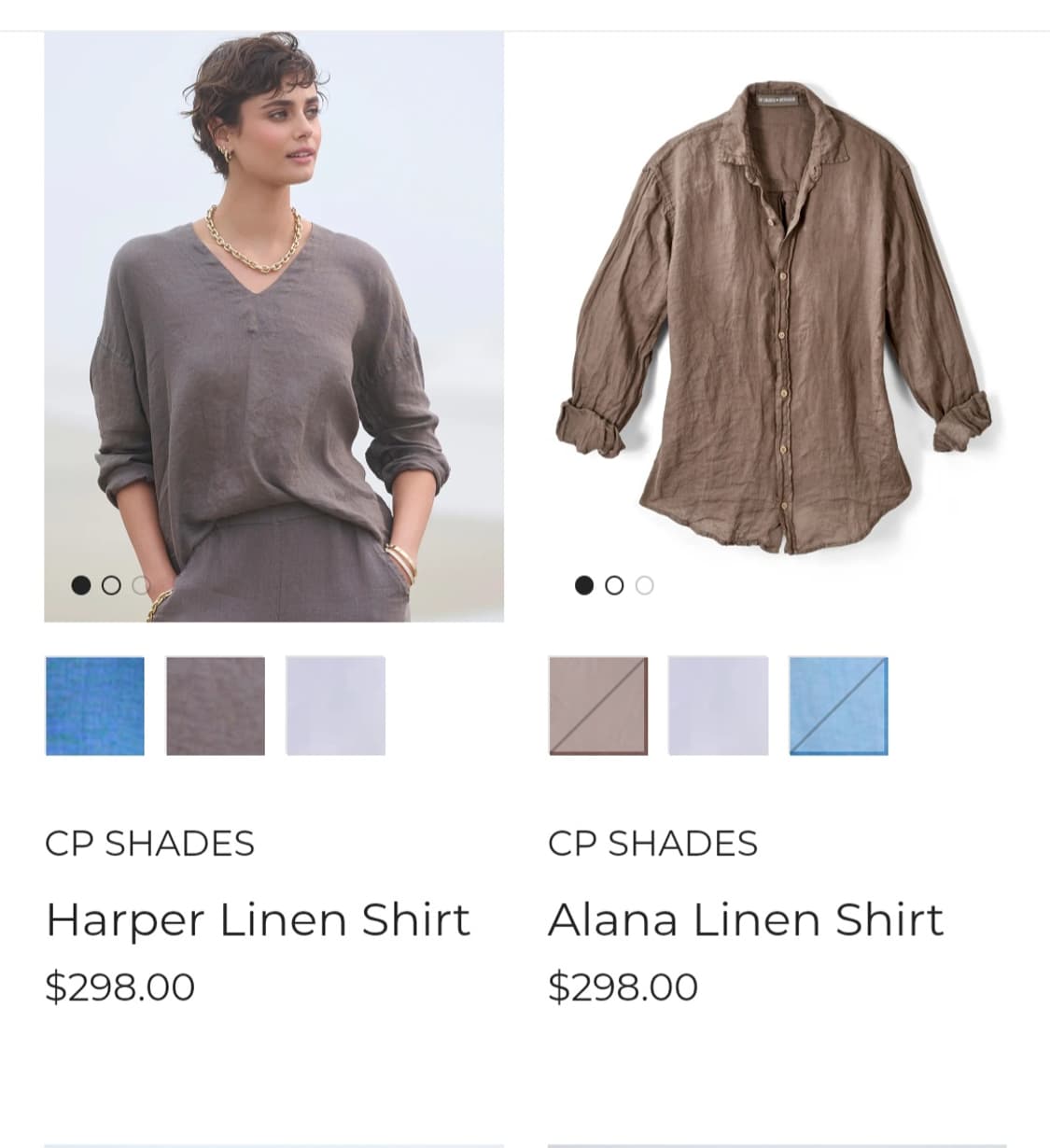Select the crossed-out brown Alana swatch

point(598,706)
